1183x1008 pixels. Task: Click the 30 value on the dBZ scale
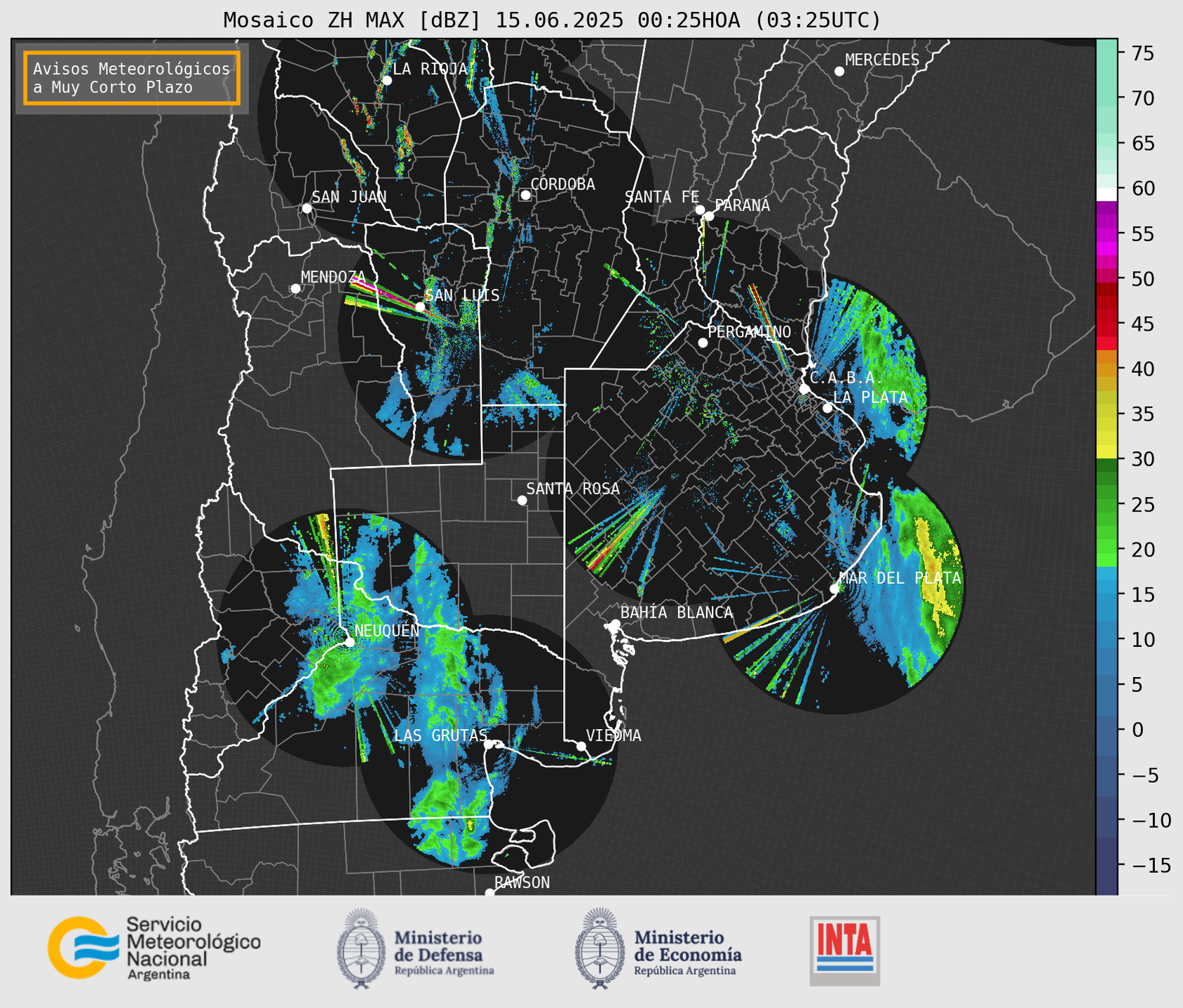1142,459
